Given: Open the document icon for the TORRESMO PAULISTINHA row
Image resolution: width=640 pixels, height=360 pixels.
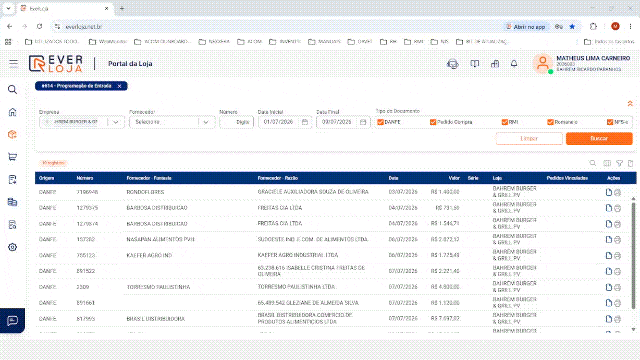Looking at the screenshot, I should (609, 287).
